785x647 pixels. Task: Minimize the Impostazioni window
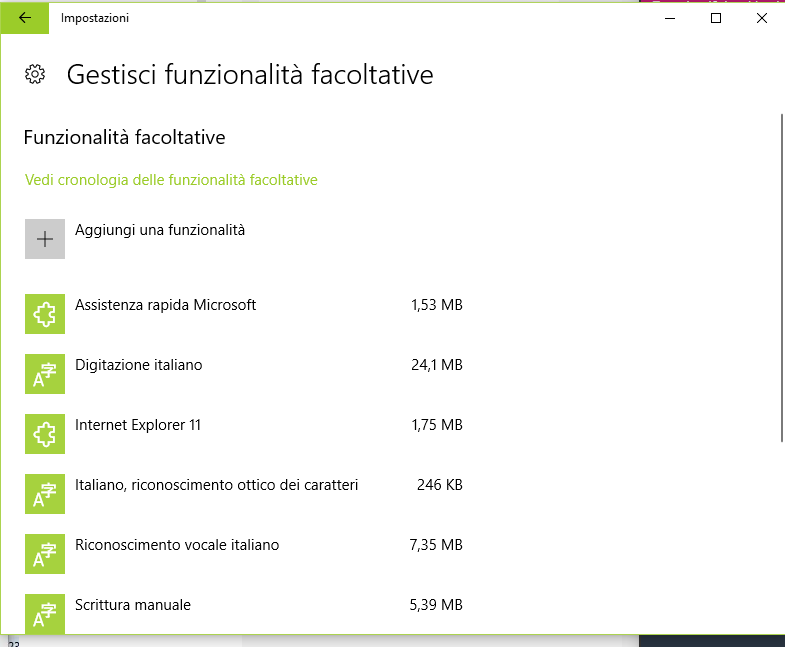click(x=670, y=19)
